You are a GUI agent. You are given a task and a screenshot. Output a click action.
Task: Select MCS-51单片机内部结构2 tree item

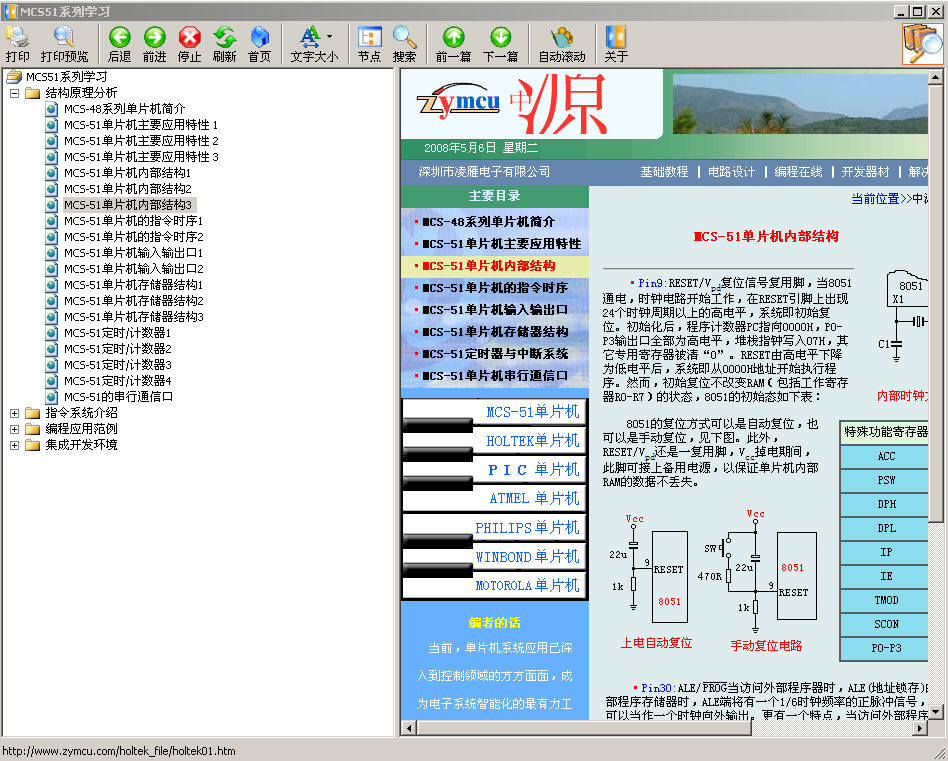(128, 189)
